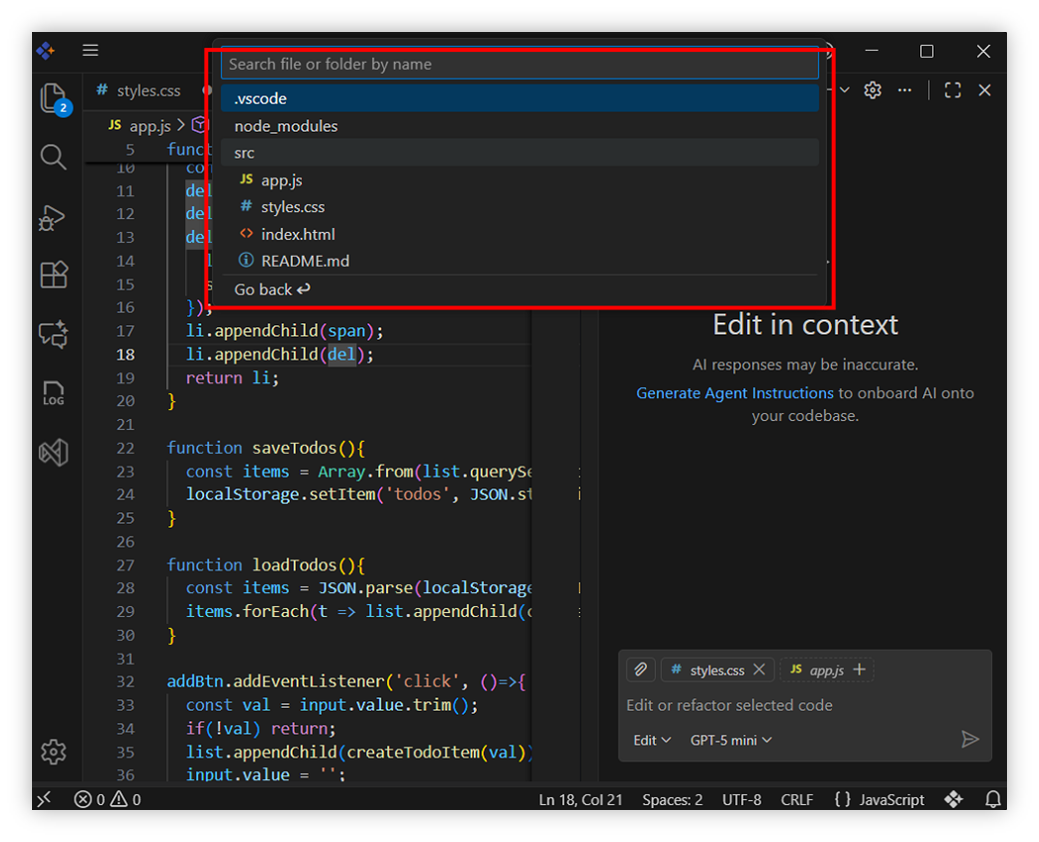Image resolution: width=1039 pixels, height=842 pixels.
Task: Add suggested app.js to chat context
Action: [858, 670]
